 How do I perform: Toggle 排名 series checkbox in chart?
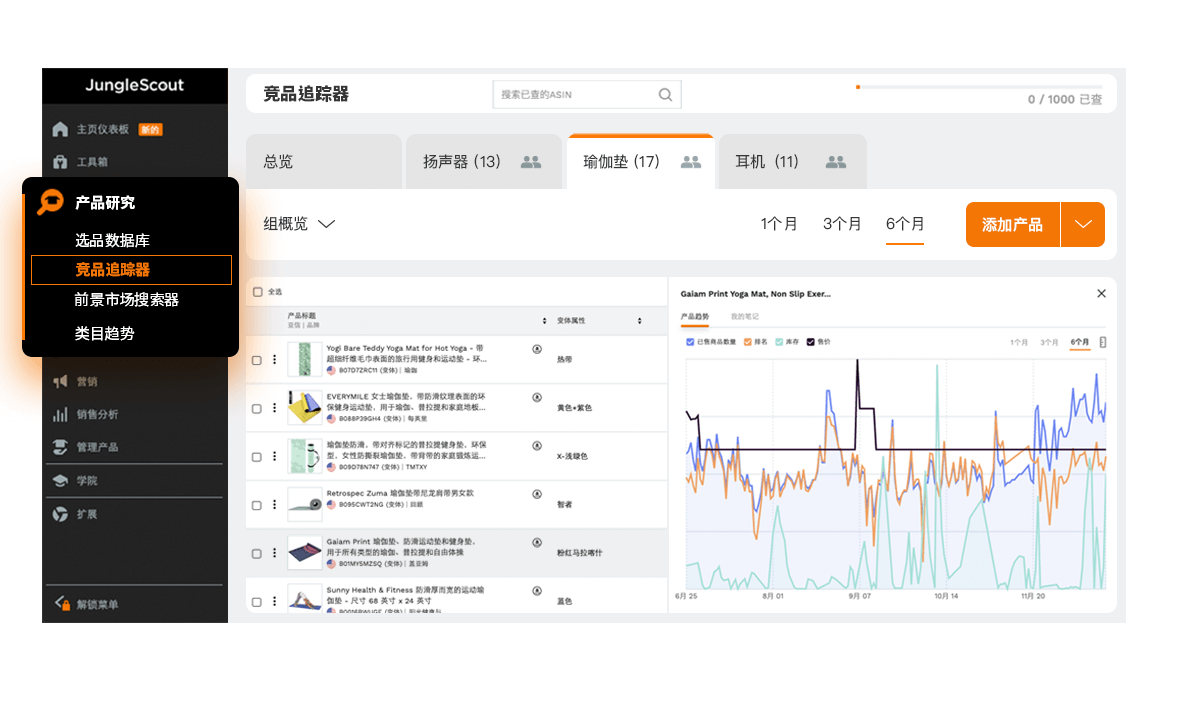(747, 342)
